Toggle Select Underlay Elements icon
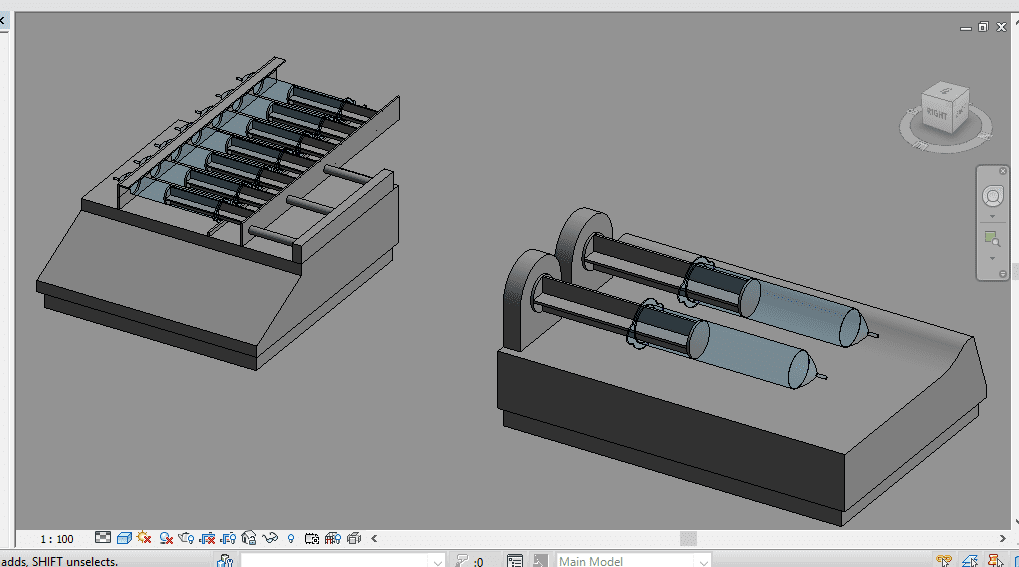The image size is (1019, 567). pyautogui.click(x=970, y=560)
